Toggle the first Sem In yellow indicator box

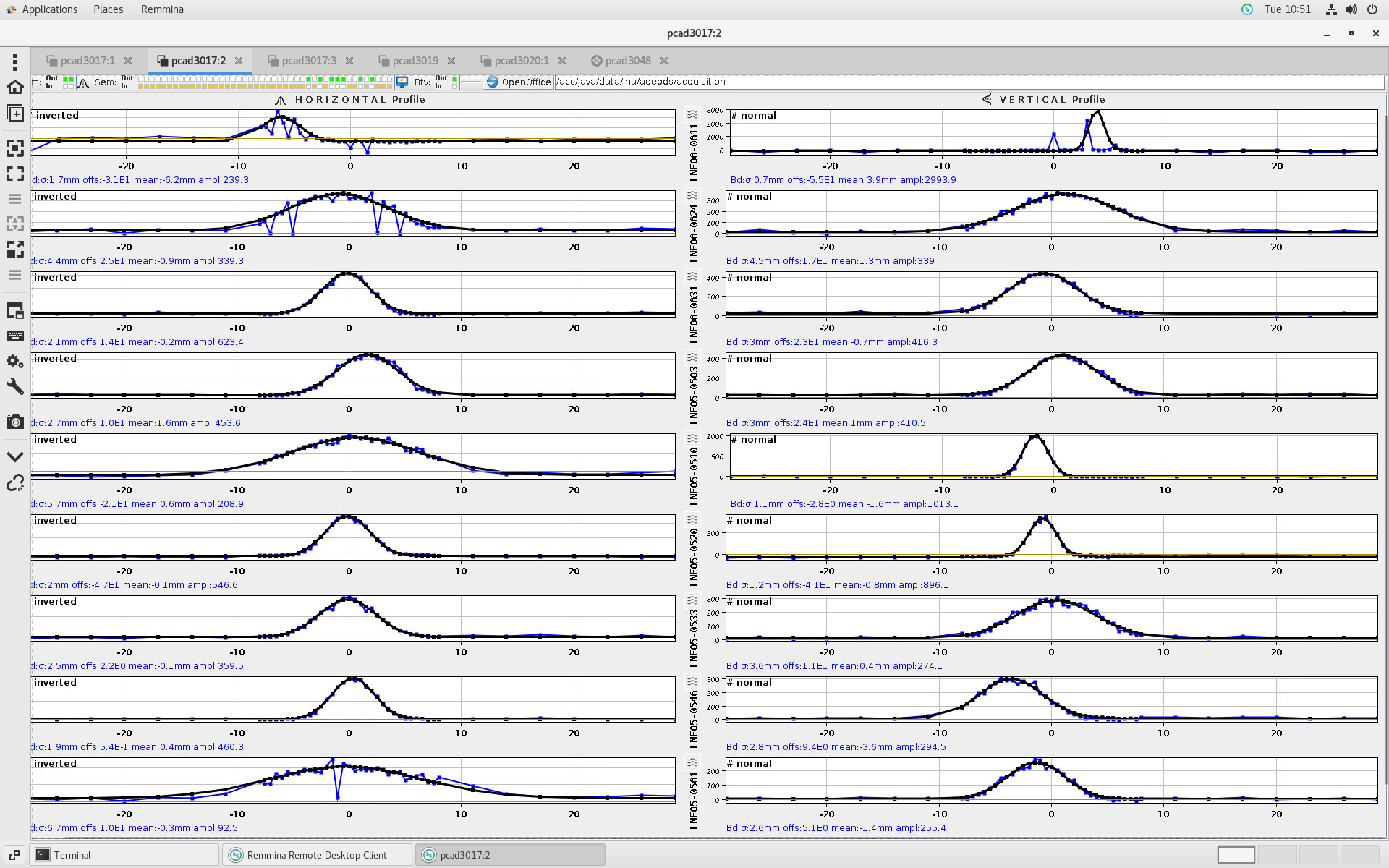pyautogui.click(x=141, y=86)
